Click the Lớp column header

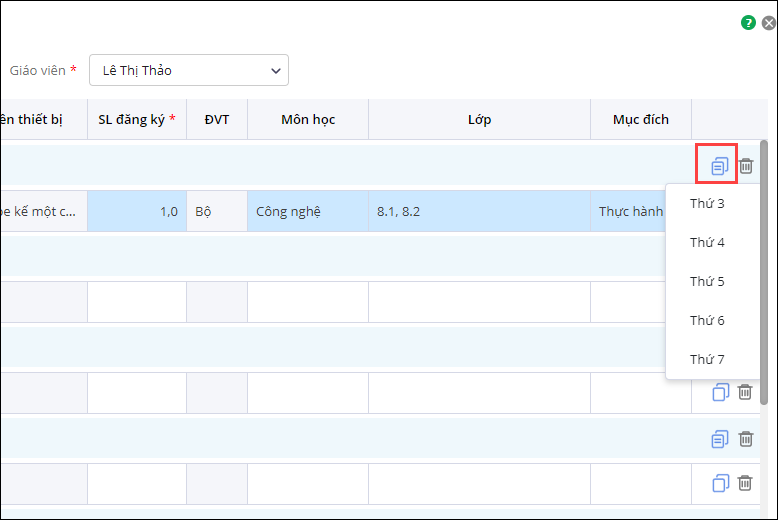point(479,120)
